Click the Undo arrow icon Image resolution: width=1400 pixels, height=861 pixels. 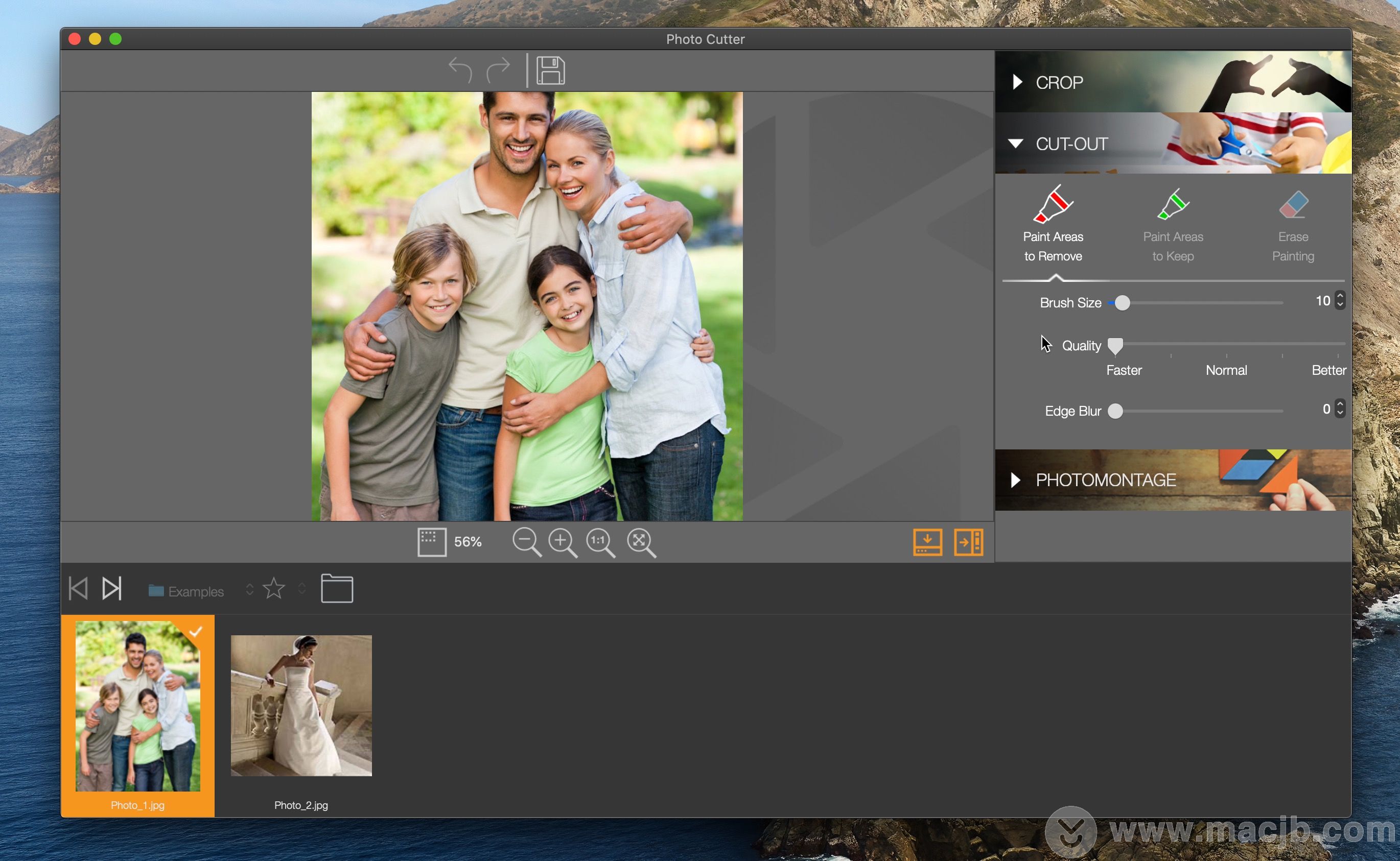coord(460,70)
